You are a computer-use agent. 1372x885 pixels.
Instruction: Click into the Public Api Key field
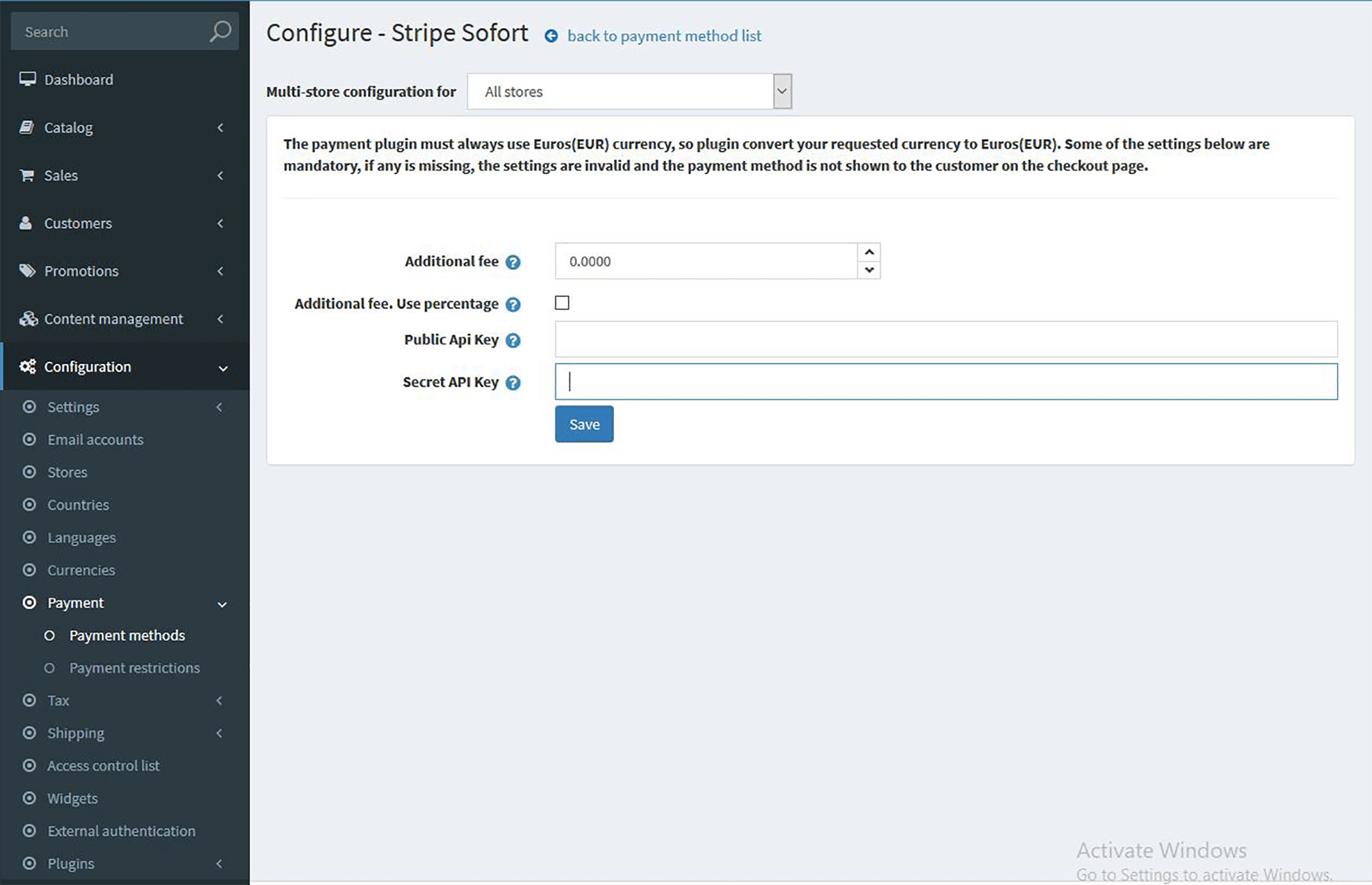pyautogui.click(x=946, y=339)
